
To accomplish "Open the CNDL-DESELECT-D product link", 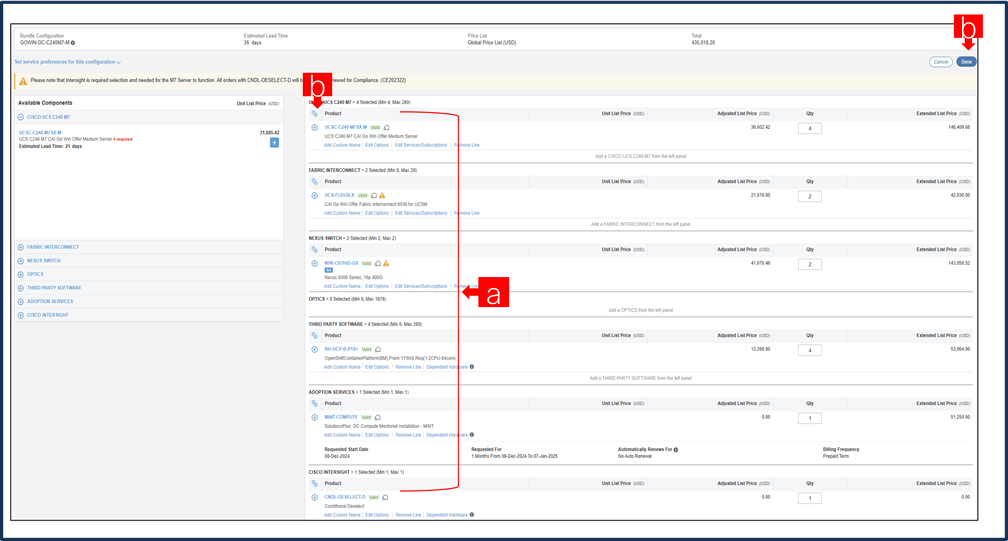I will pos(345,497).
